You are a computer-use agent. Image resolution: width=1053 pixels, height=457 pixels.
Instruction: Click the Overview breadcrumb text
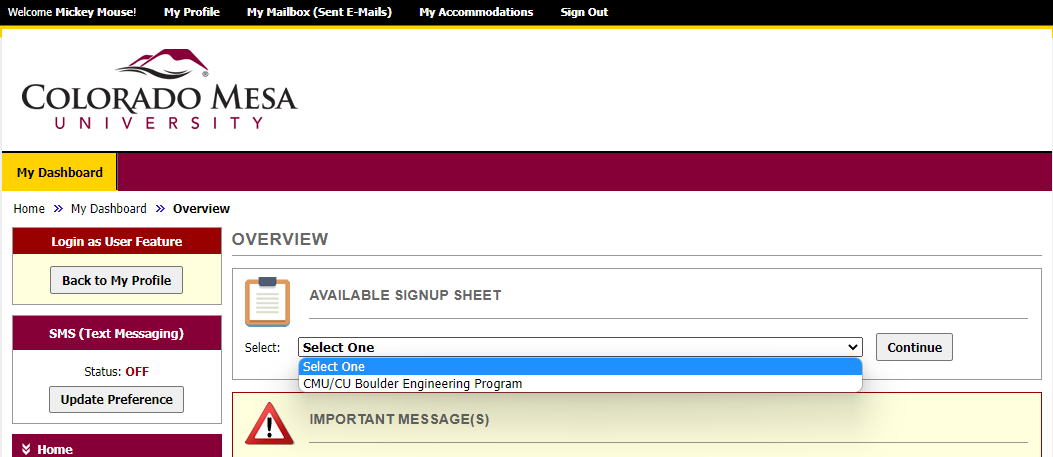pyautogui.click(x=201, y=209)
